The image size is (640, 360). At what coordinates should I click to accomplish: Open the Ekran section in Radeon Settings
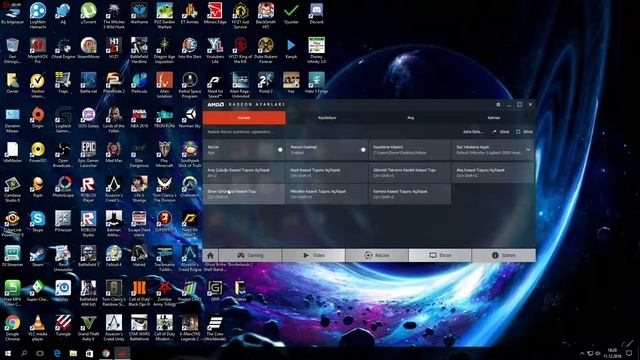[x=440, y=255]
